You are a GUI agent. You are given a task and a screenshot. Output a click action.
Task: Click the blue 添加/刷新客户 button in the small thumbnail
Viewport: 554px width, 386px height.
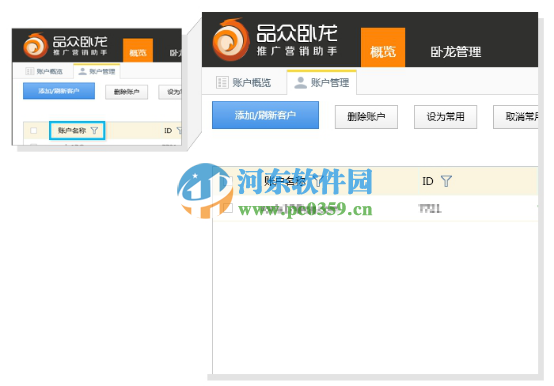[59, 91]
